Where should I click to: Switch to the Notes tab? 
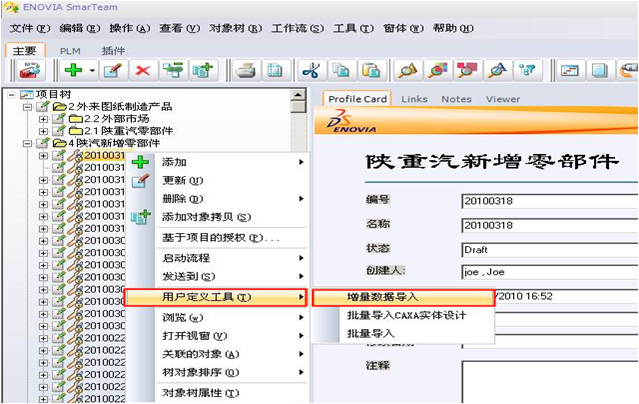[x=456, y=99]
